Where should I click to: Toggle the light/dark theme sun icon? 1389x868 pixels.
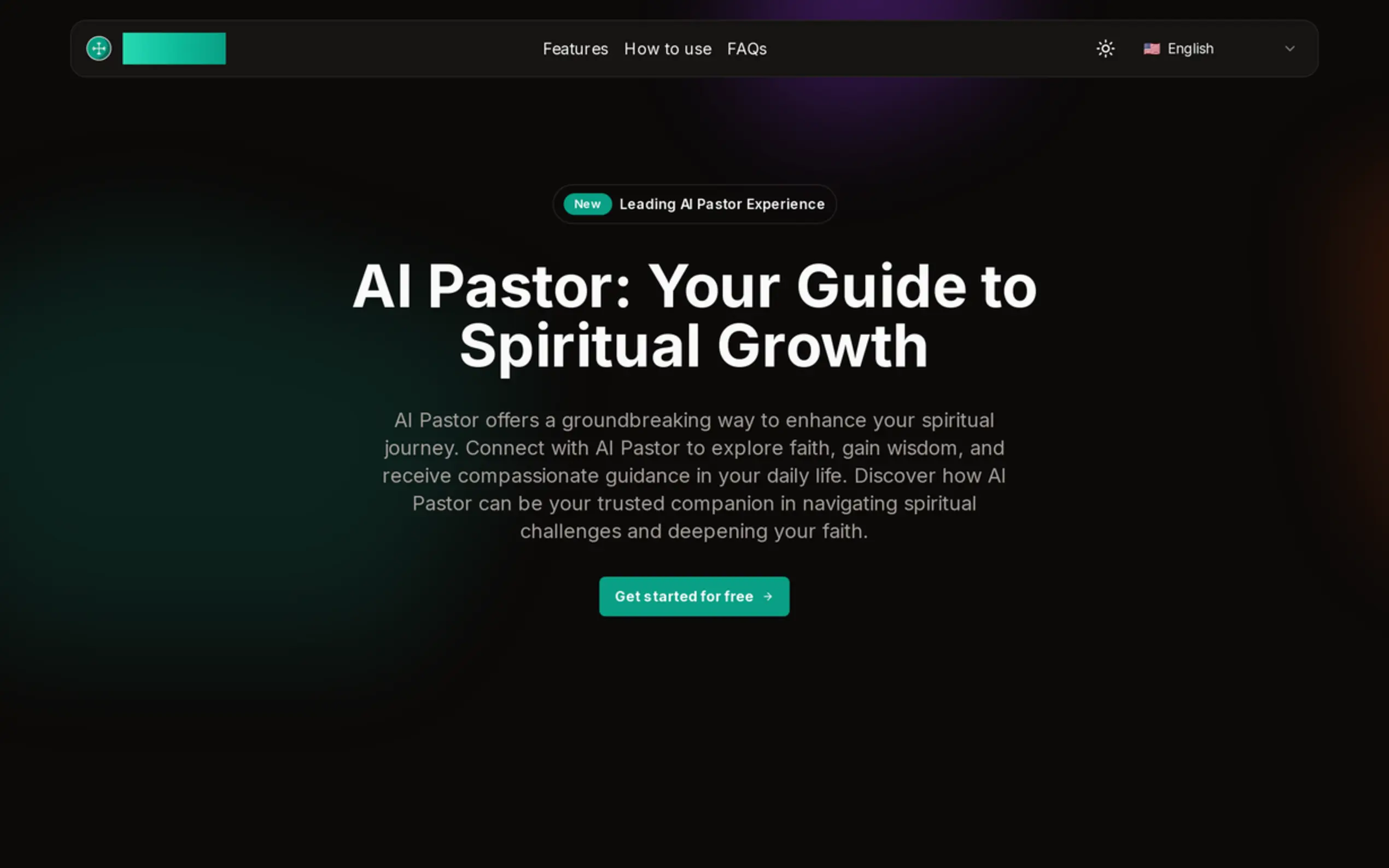pyautogui.click(x=1105, y=48)
